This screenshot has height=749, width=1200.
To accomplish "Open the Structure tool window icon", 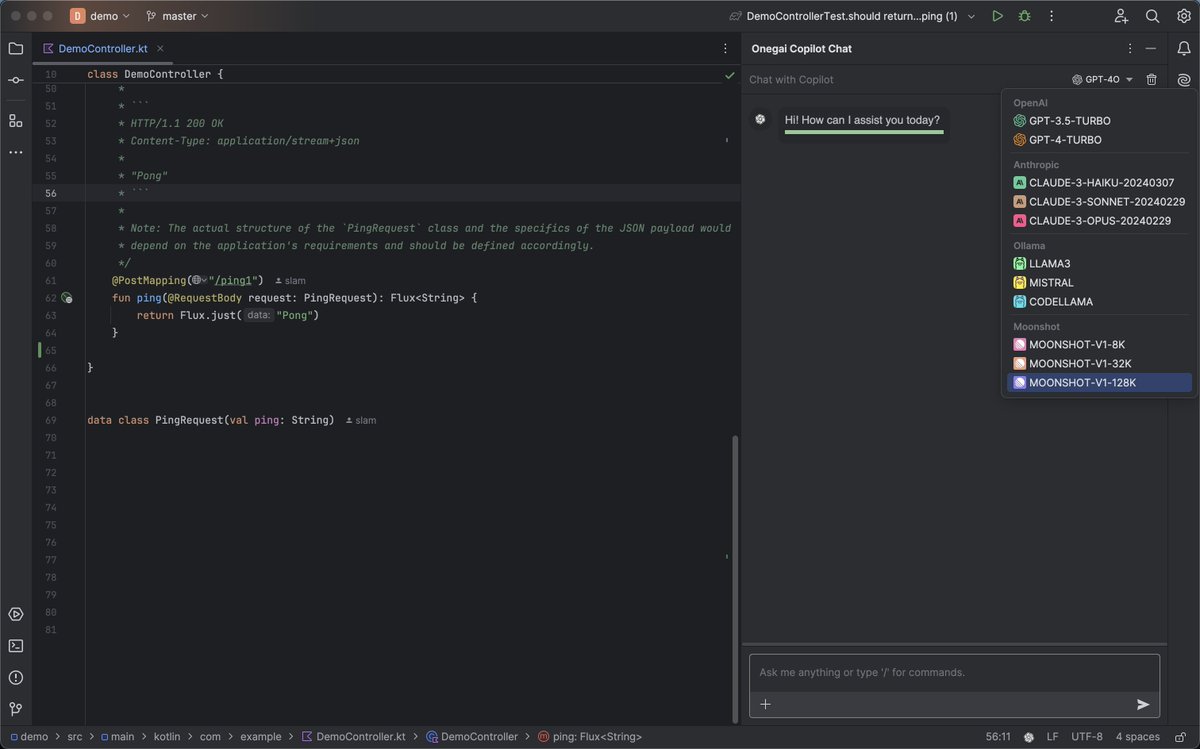I will pyautogui.click(x=15, y=120).
